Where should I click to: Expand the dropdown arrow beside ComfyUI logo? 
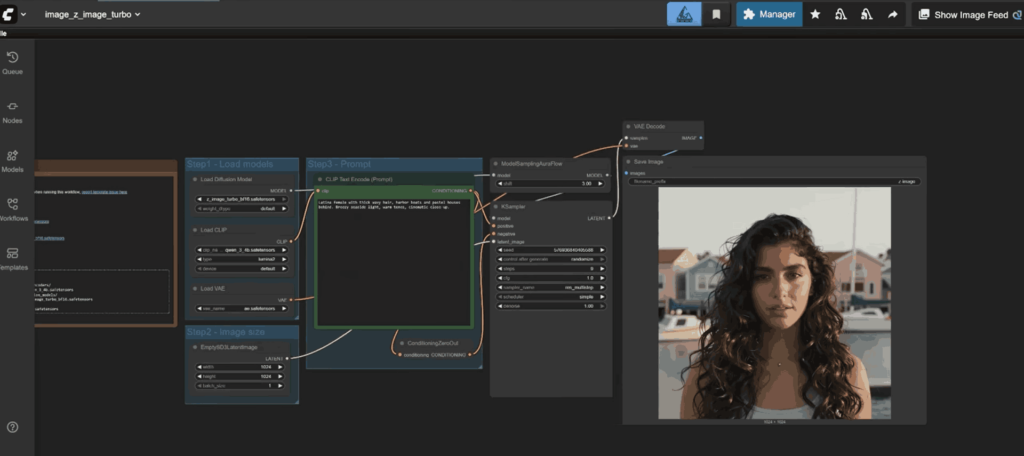pos(24,14)
